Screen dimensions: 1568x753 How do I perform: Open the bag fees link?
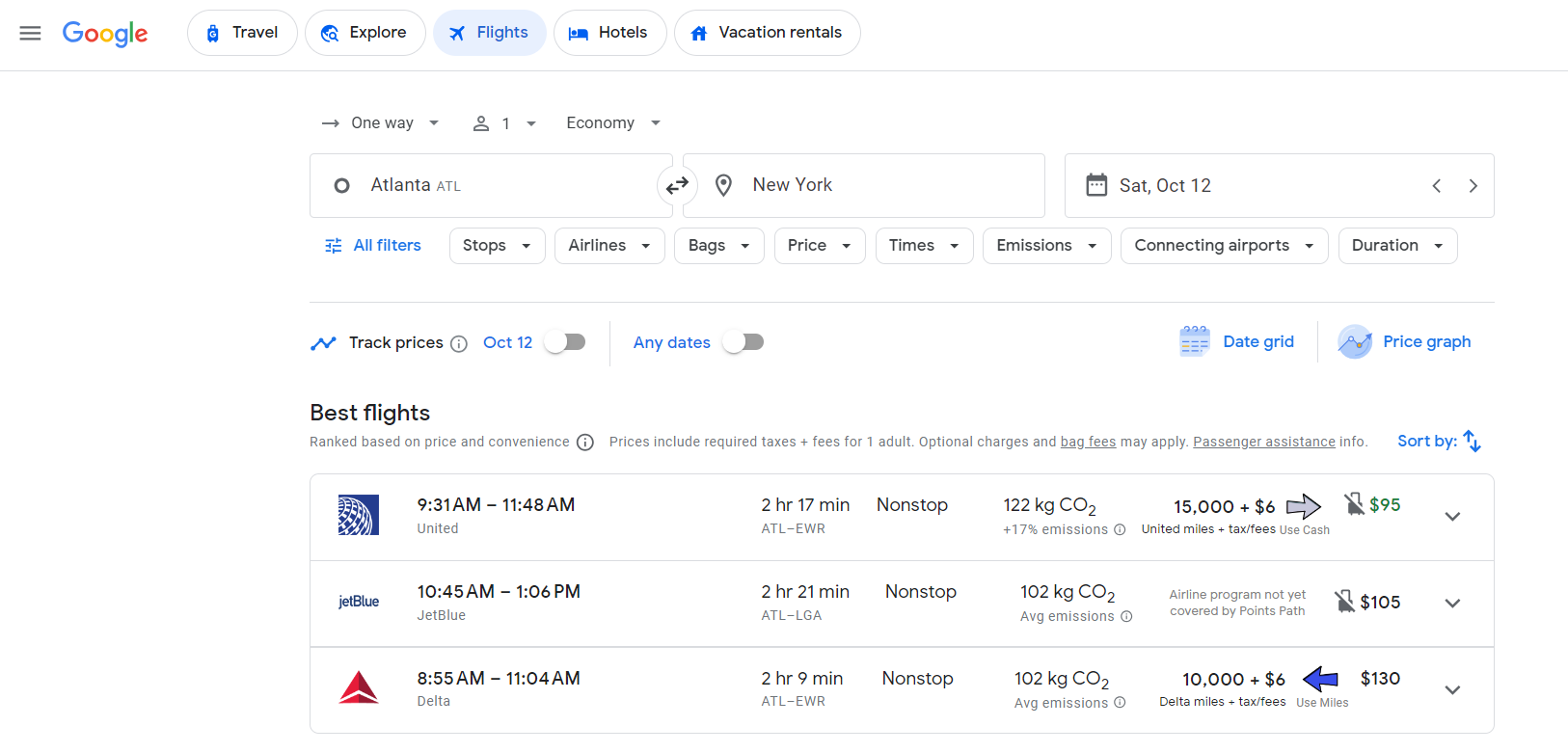[x=1088, y=442]
